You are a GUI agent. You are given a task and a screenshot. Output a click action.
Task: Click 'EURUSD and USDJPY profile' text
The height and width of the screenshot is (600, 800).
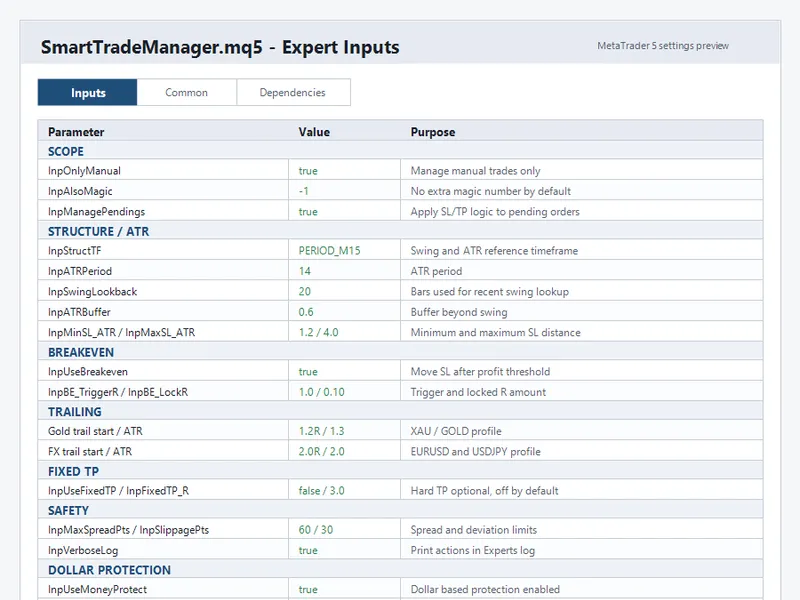click(x=476, y=452)
